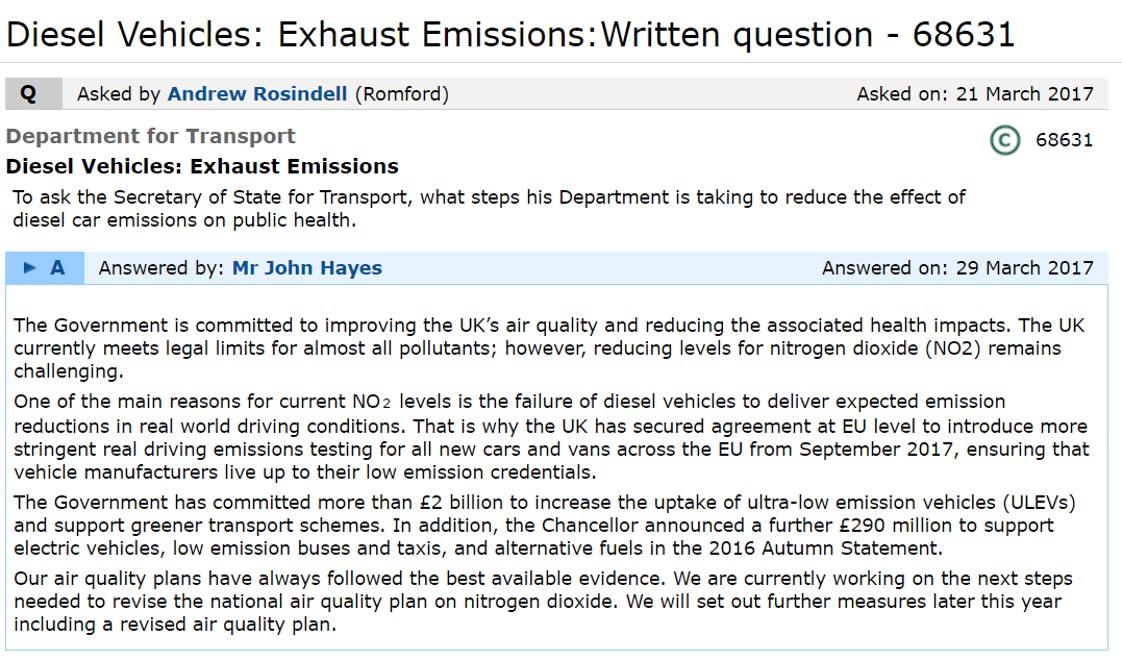Click the question text about diesel car emissions

(489, 208)
